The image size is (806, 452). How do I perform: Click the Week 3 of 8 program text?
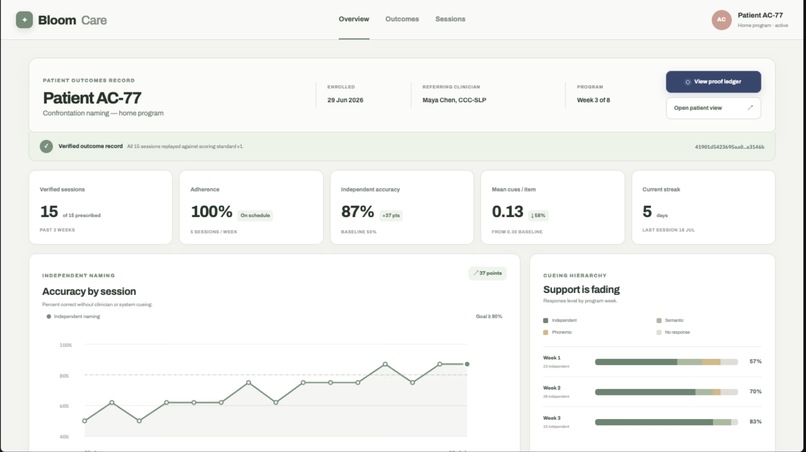point(593,100)
